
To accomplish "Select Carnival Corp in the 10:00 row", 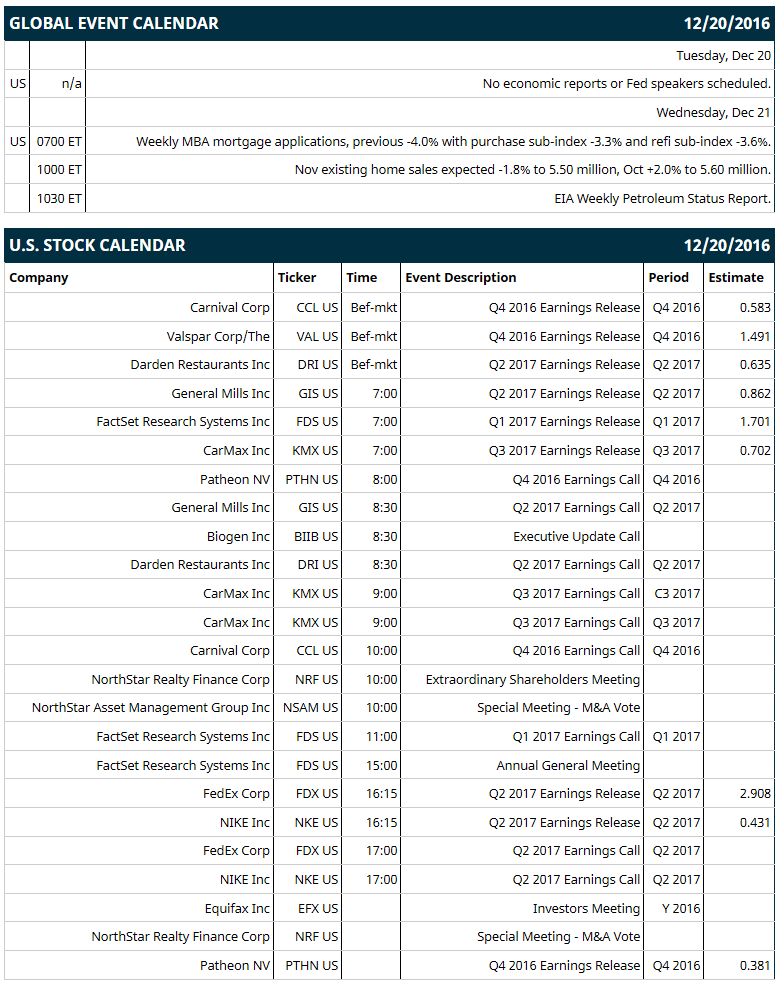I will pos(230,651).
